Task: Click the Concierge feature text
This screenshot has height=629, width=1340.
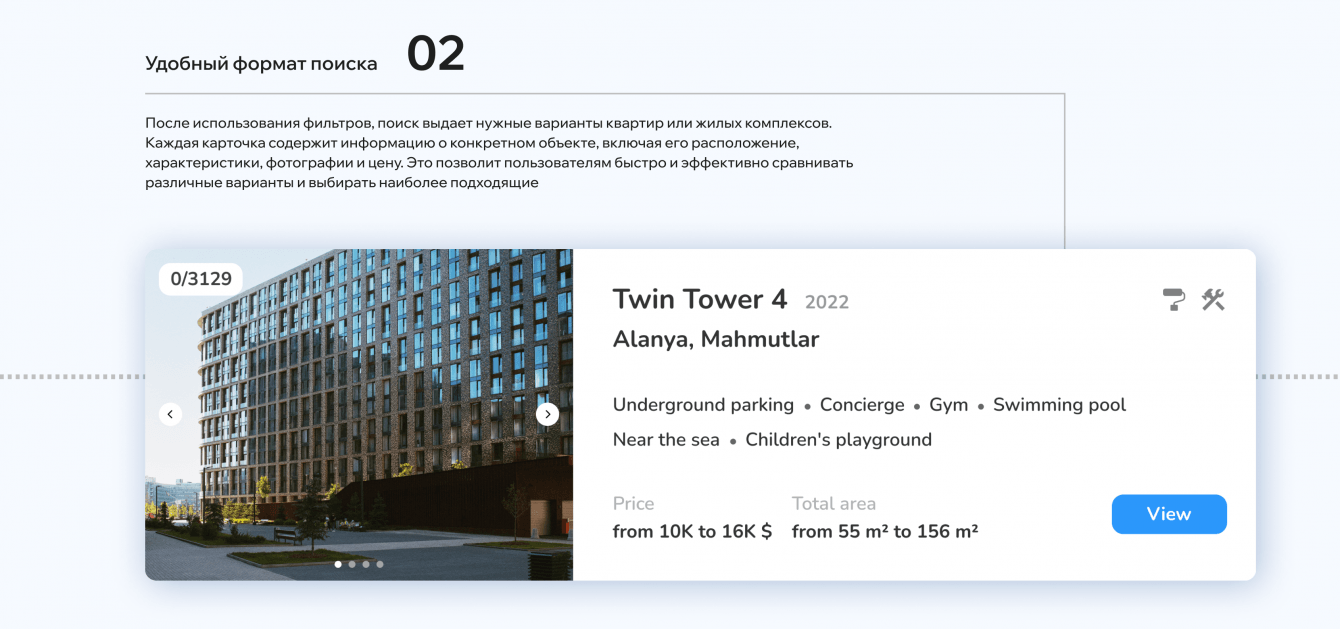Action: (x=862, y=405)
